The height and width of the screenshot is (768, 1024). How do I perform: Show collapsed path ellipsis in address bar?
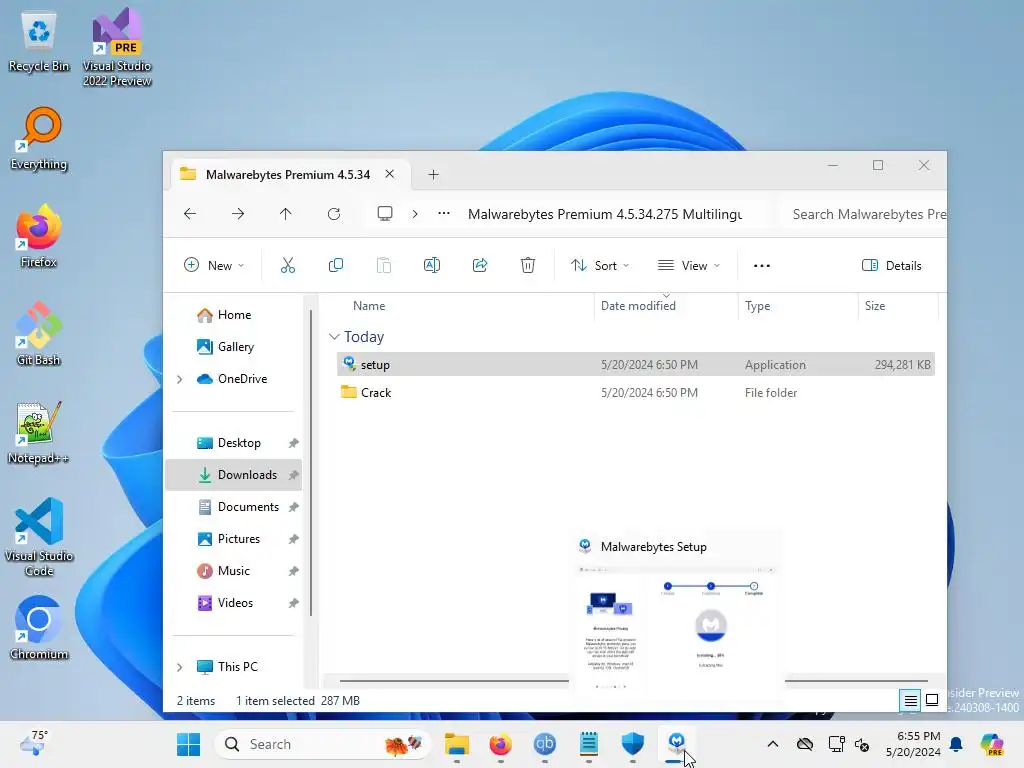tap(444, 214)
